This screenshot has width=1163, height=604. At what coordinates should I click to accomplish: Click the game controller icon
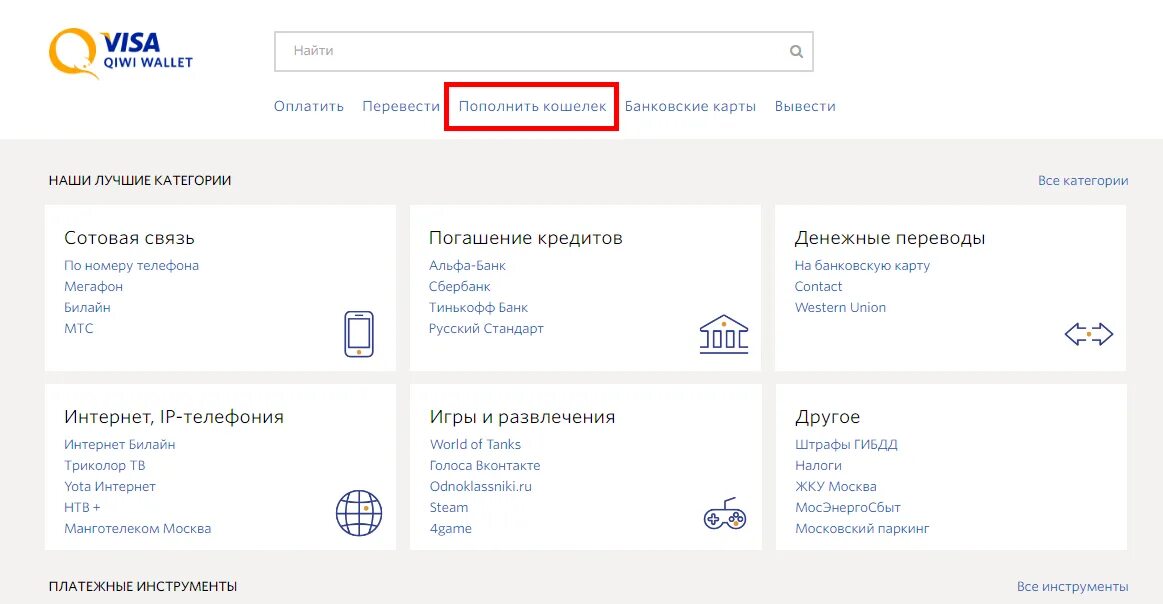point(725,513)
